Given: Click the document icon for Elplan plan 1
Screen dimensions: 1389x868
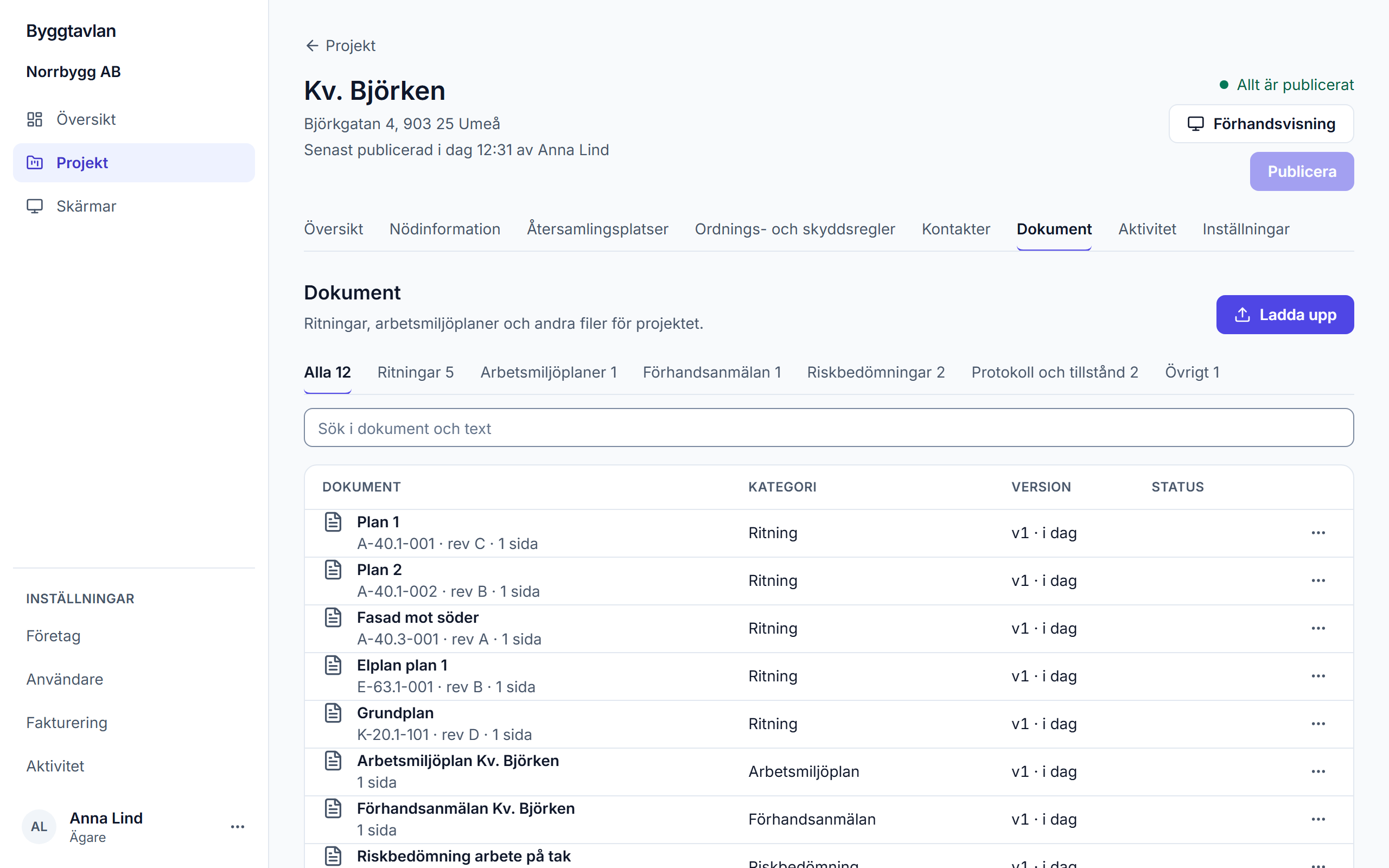Looking at the screenshot, I should click(x=334, y=665).
